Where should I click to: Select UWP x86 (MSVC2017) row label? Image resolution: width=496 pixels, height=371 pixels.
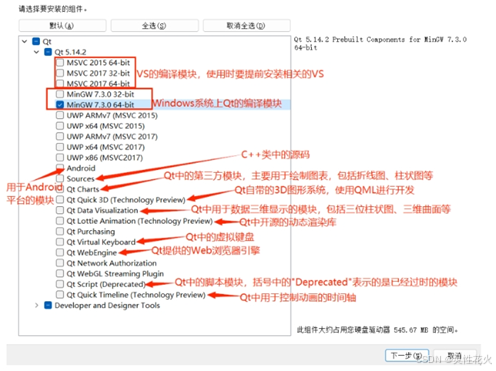(105, 157)
